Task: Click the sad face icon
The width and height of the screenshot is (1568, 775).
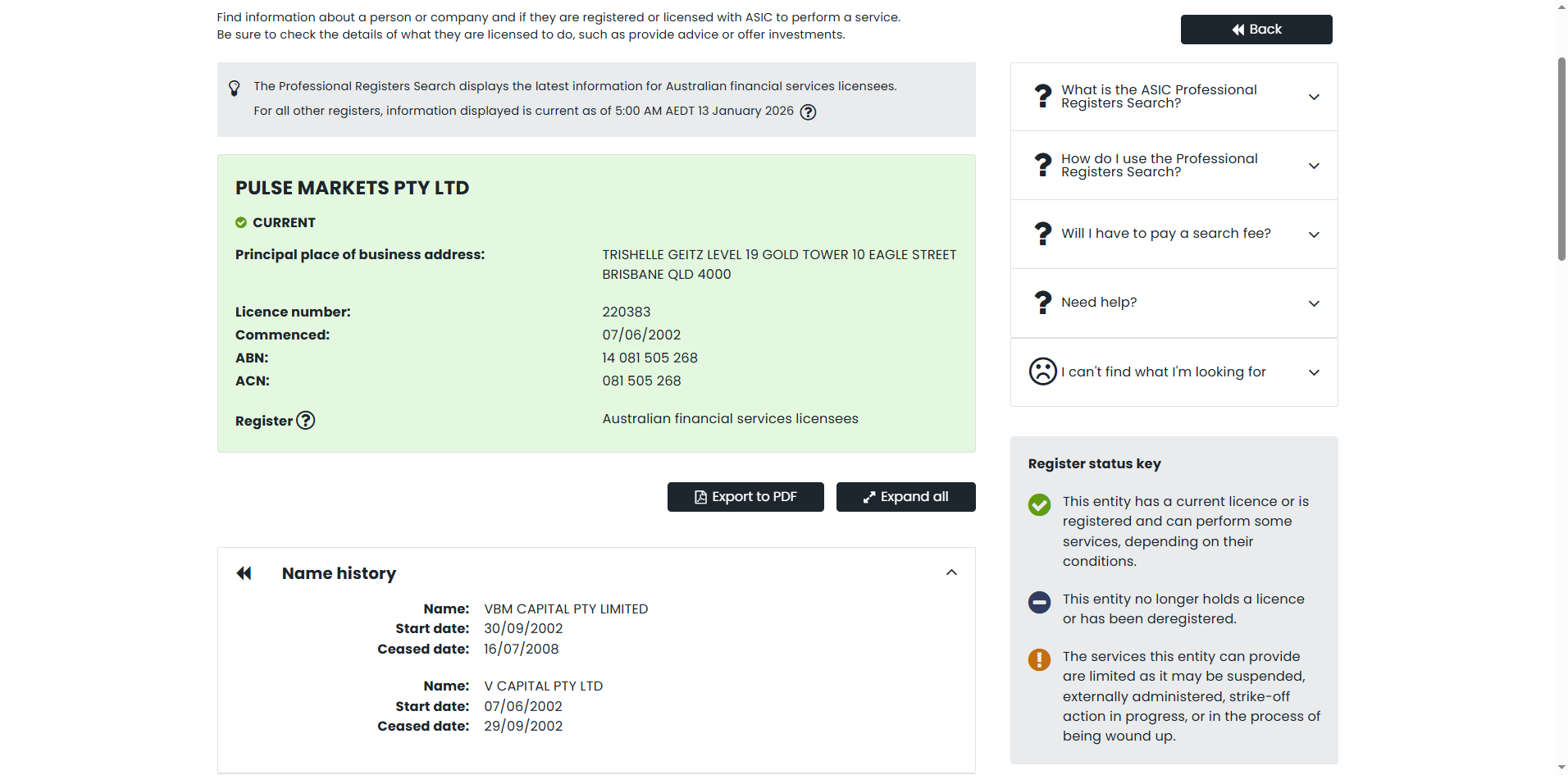Action: click(1043, 372)
